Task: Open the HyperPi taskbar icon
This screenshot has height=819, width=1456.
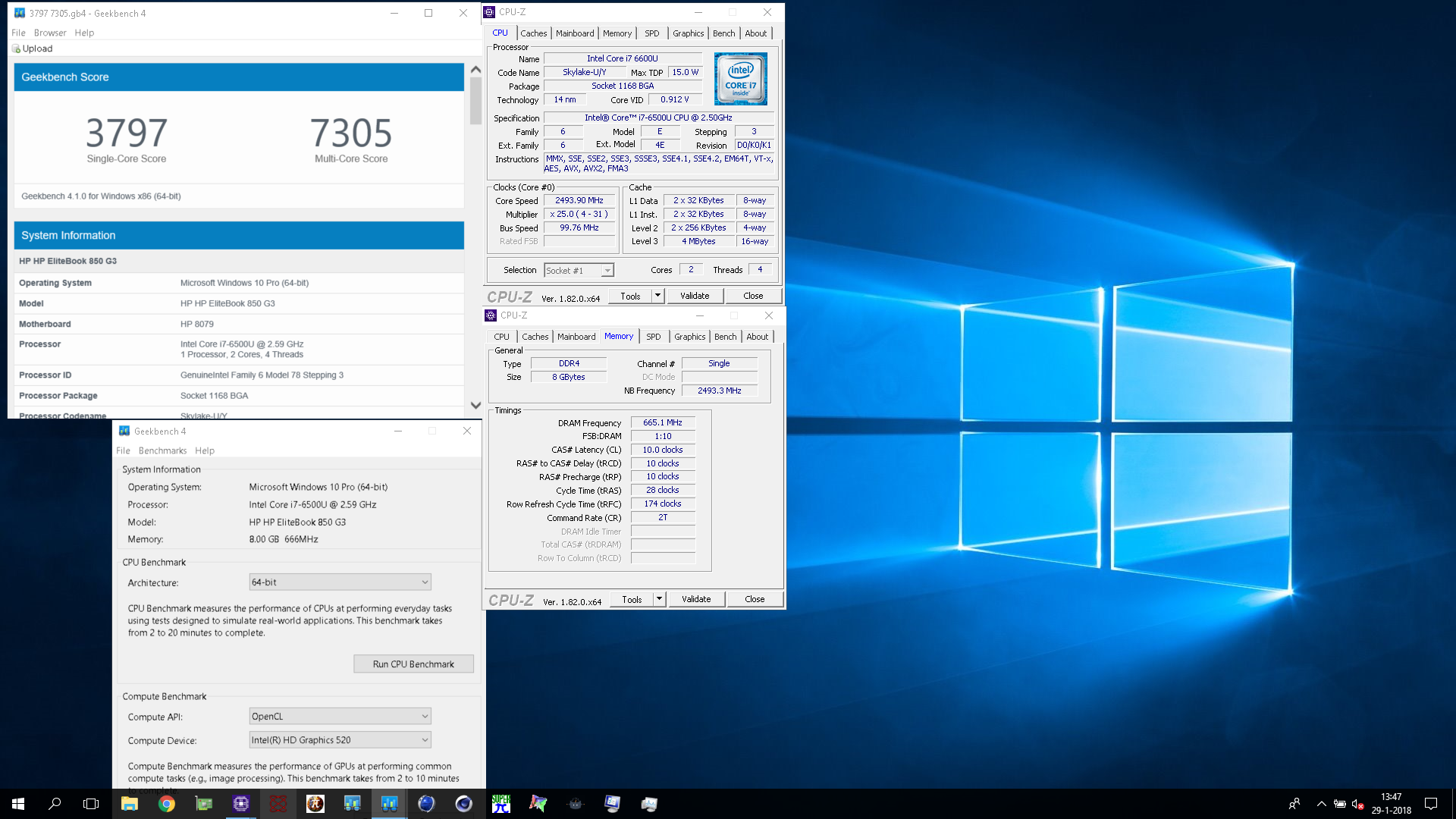Action: click(x=315, y=804)
